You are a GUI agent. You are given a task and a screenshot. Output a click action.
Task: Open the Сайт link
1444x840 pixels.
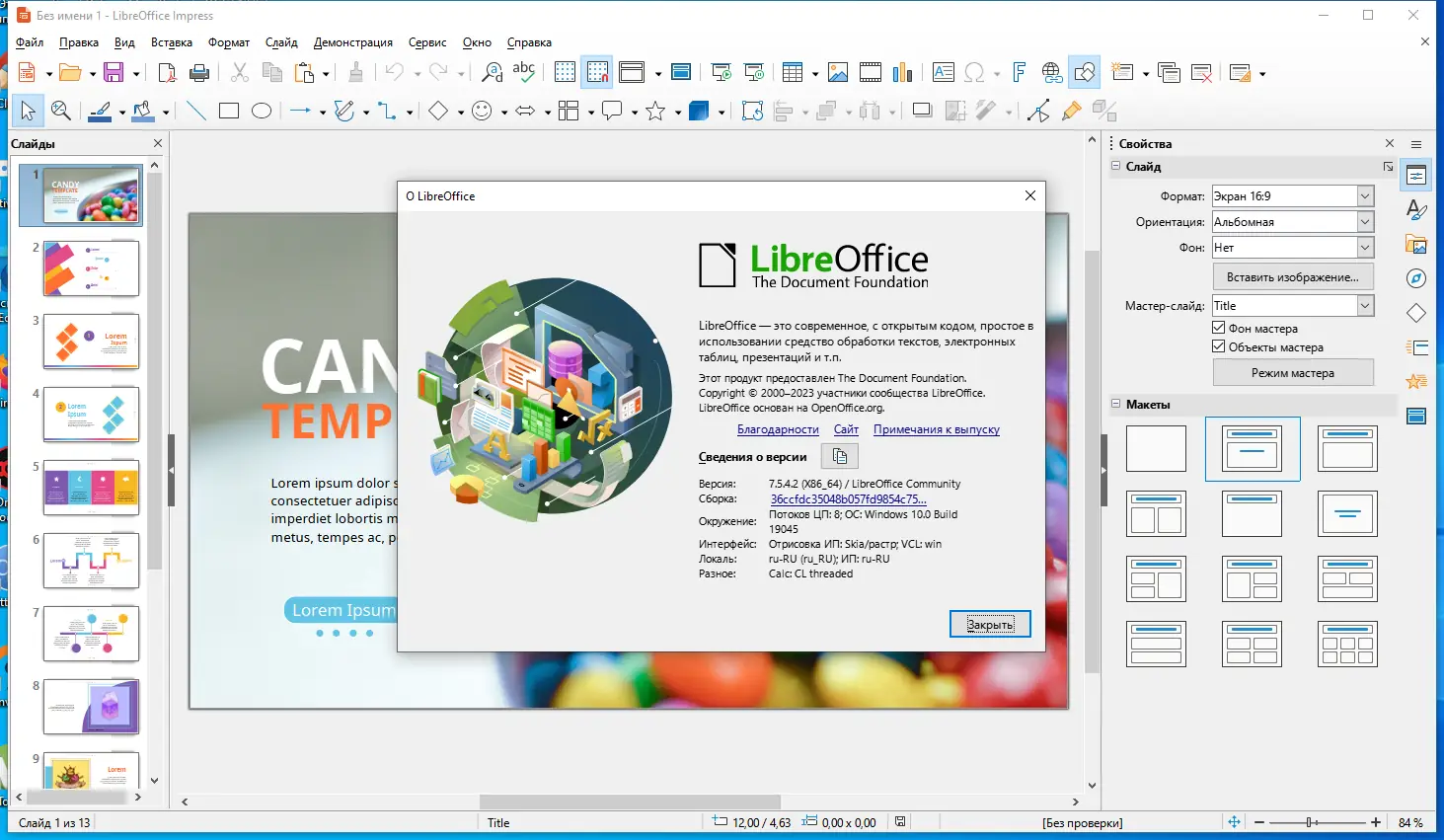pyautogui.click(x=846, y=429)
